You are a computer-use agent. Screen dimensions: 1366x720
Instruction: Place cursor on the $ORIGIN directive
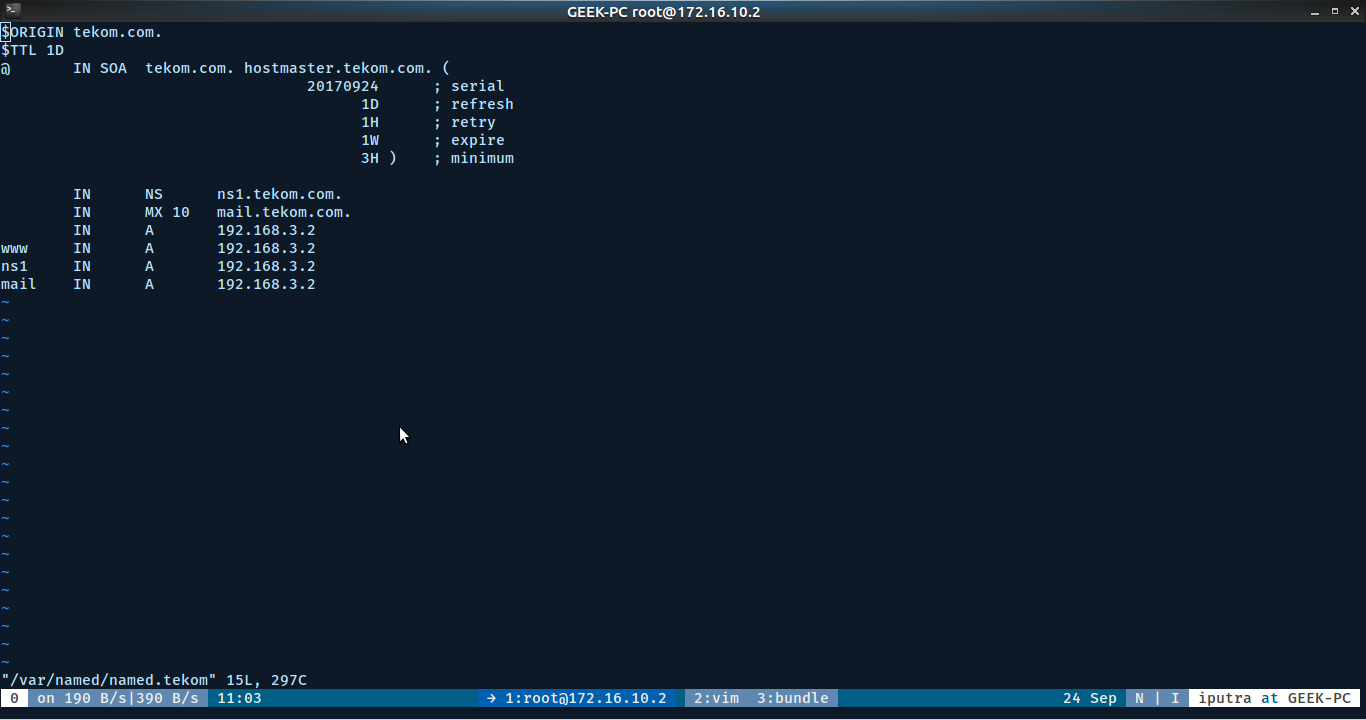[32, 32]
